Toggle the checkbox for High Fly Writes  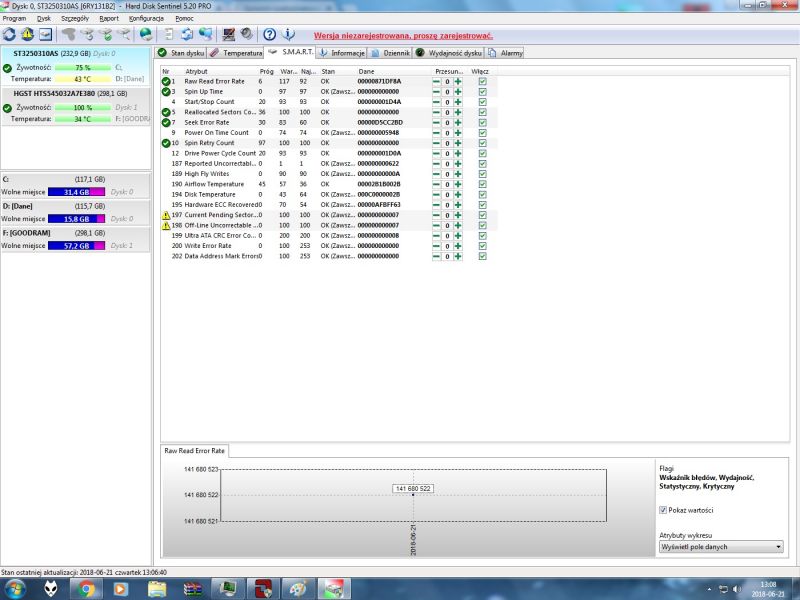click(x=482, y=174)
